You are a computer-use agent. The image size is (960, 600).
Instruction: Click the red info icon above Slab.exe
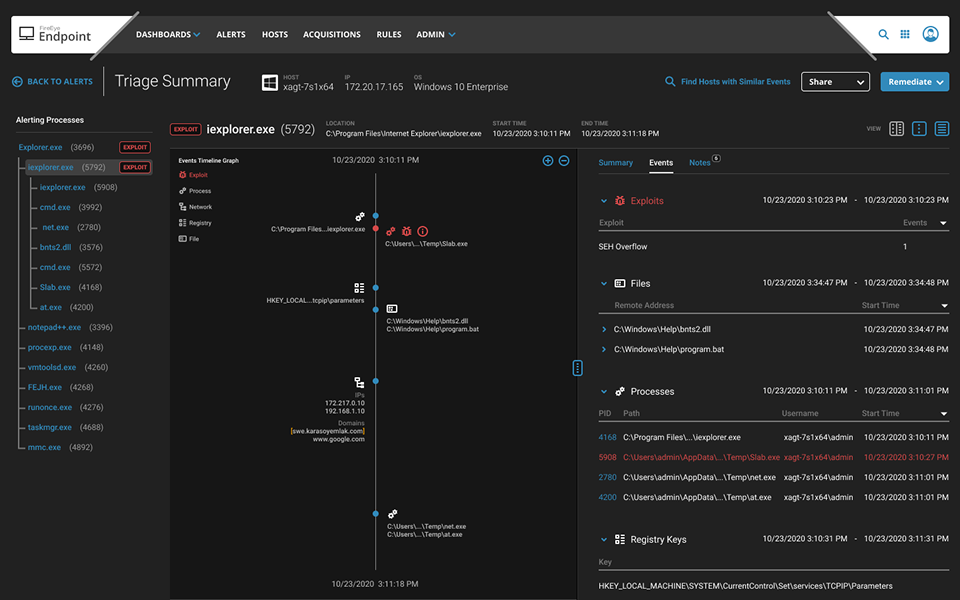(422, 231)
